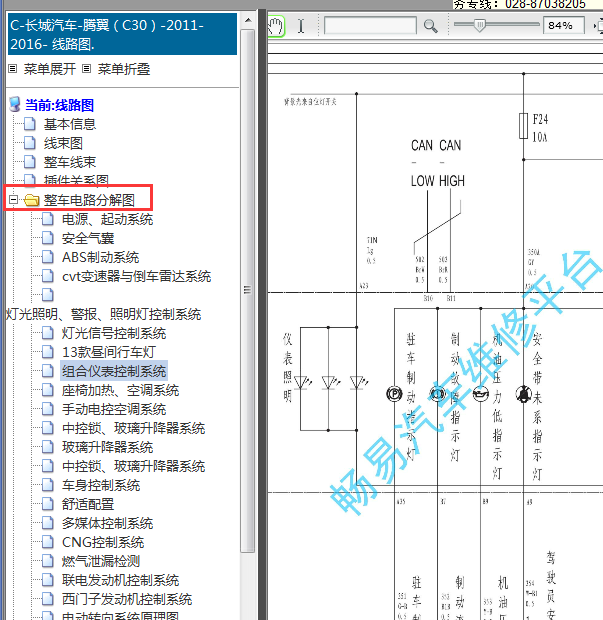Adjust the zoom slider handle

479,26
